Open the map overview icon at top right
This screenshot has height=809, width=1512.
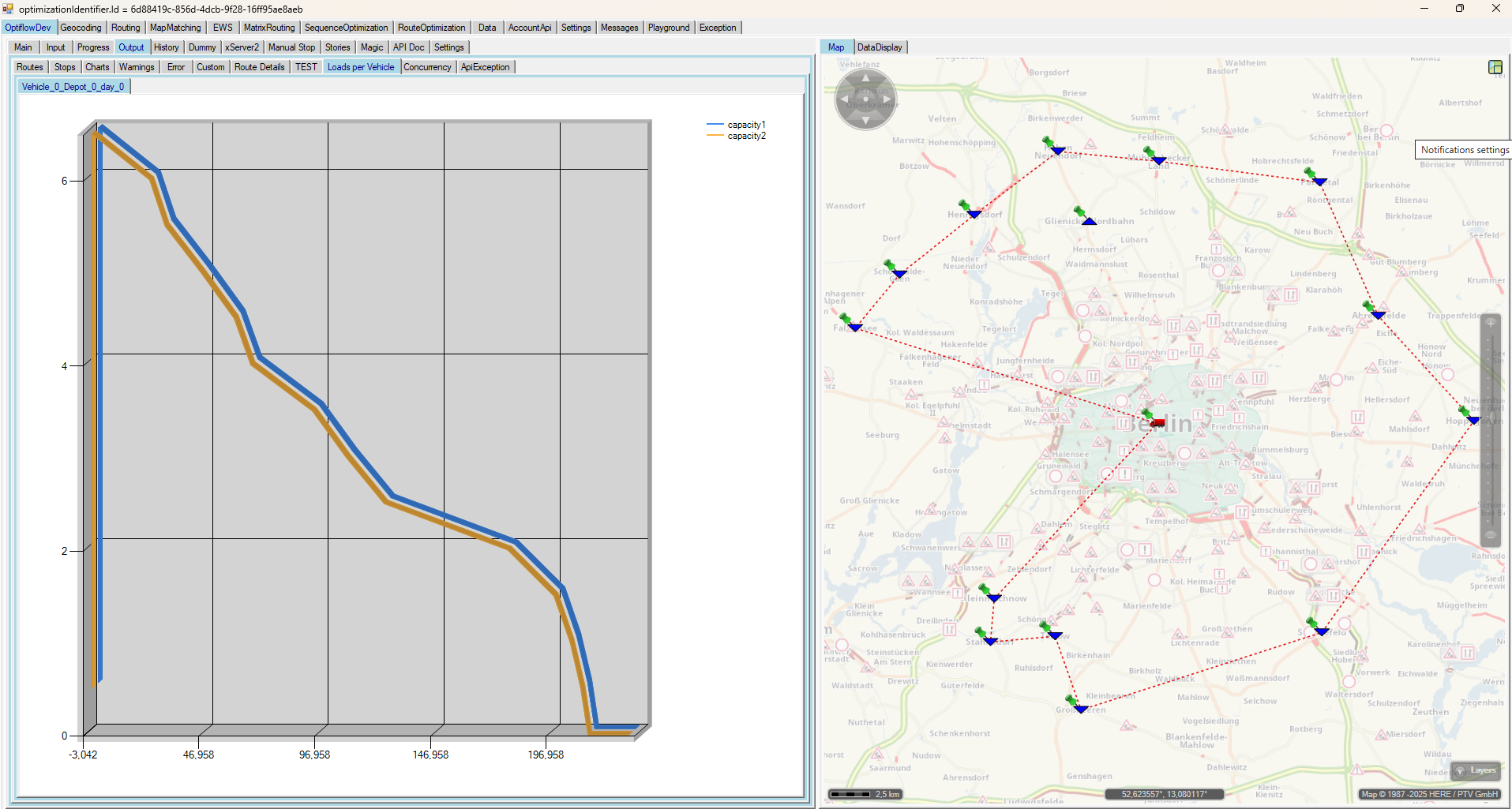pyautogui.click(x=1495, y=67)
